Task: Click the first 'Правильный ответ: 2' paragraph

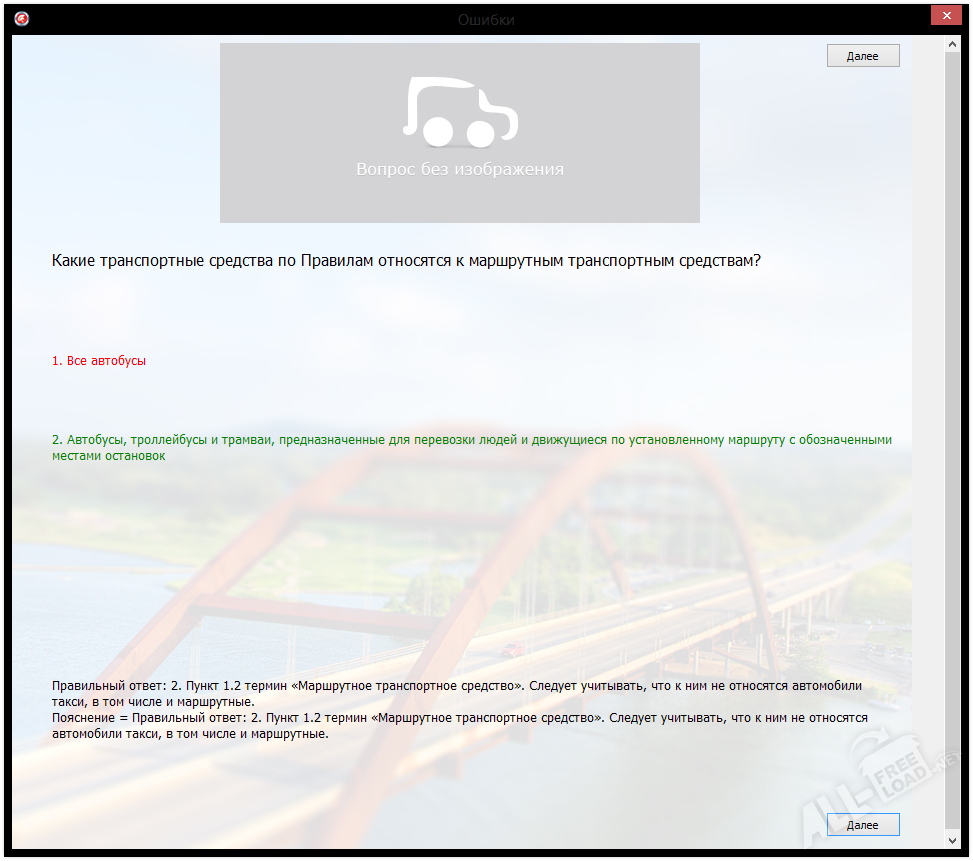Action: pyautogui.click(x=456, y=694)
